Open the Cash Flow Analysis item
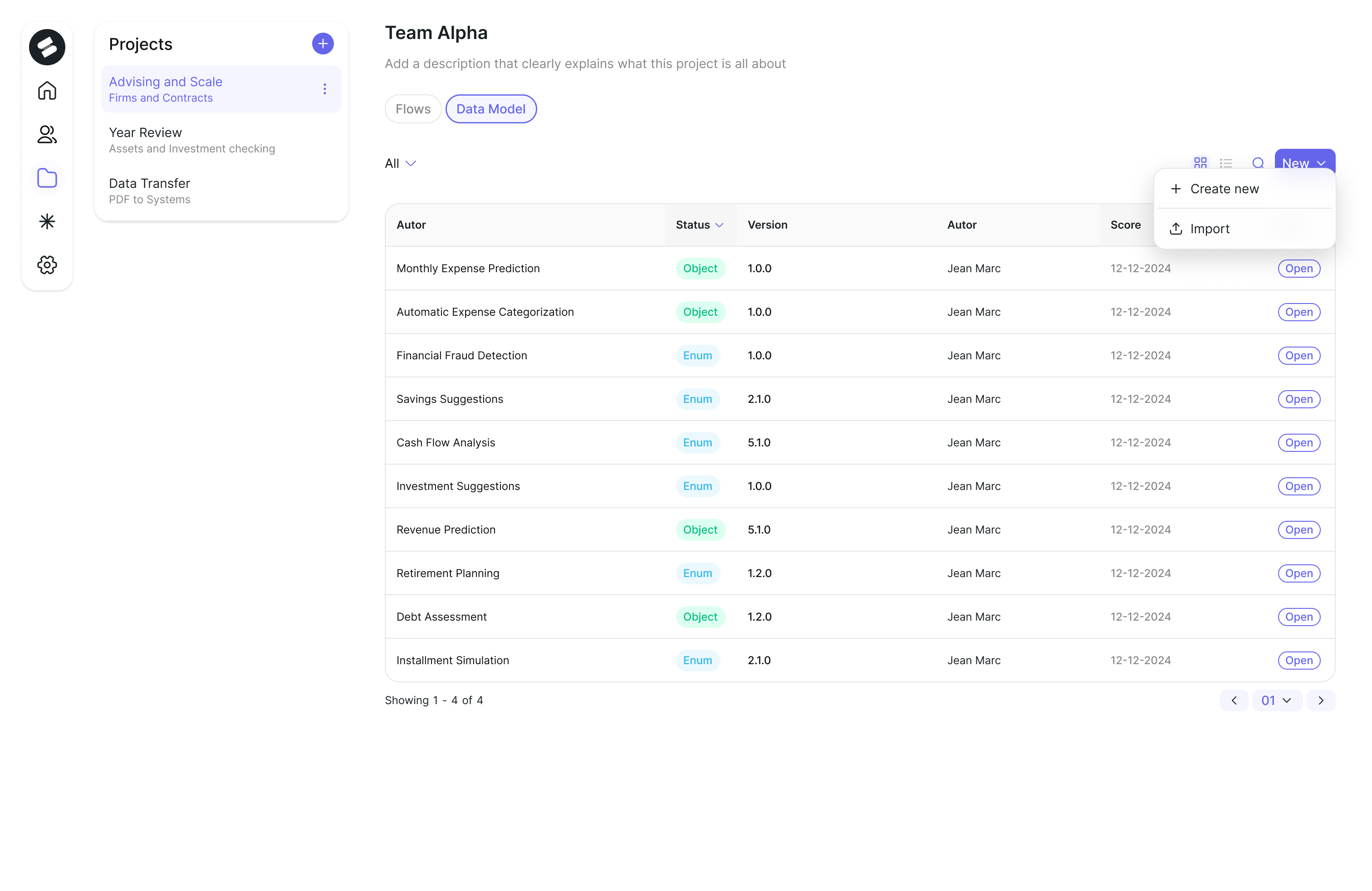1372x891 pixels. [1299, 443]
